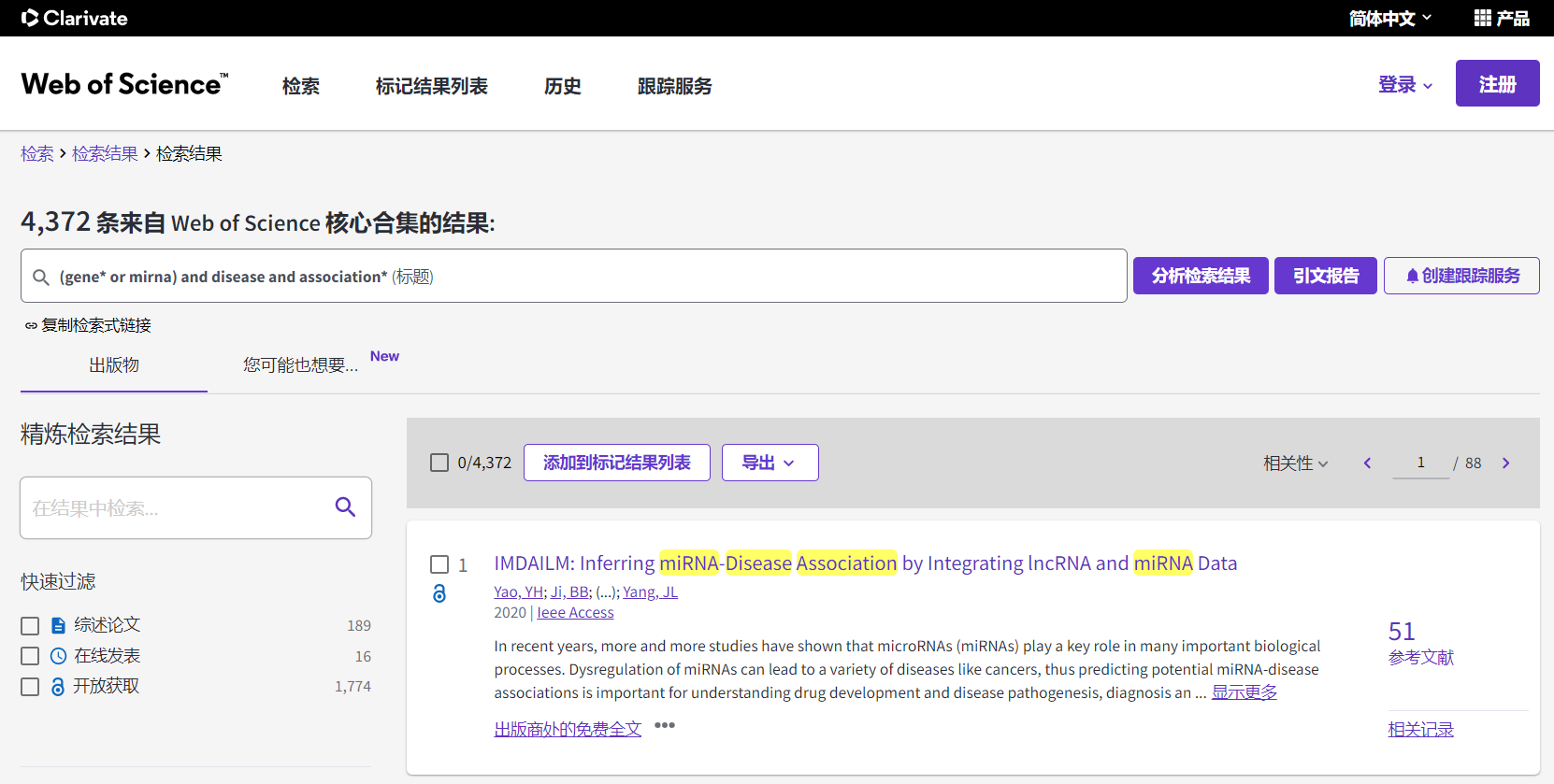
Task: Click the 引文报告 button
Action: pos(1326,276)
